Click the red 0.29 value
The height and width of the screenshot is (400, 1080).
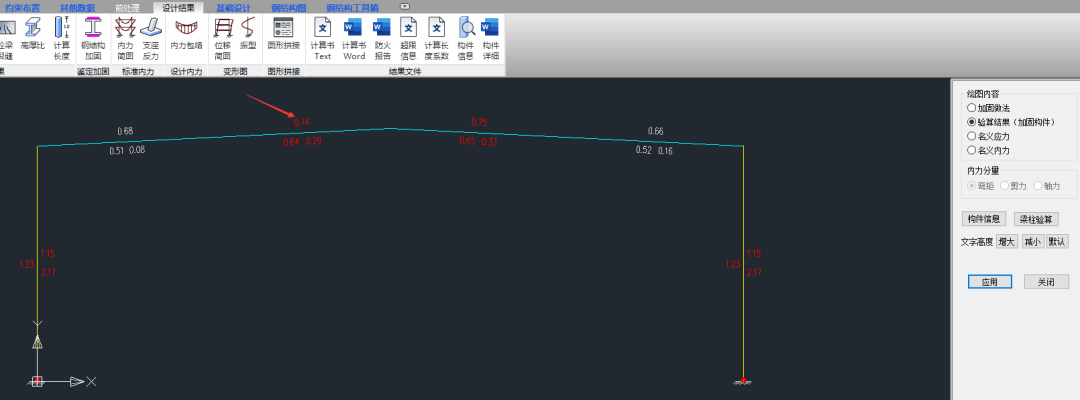[313, 141]
